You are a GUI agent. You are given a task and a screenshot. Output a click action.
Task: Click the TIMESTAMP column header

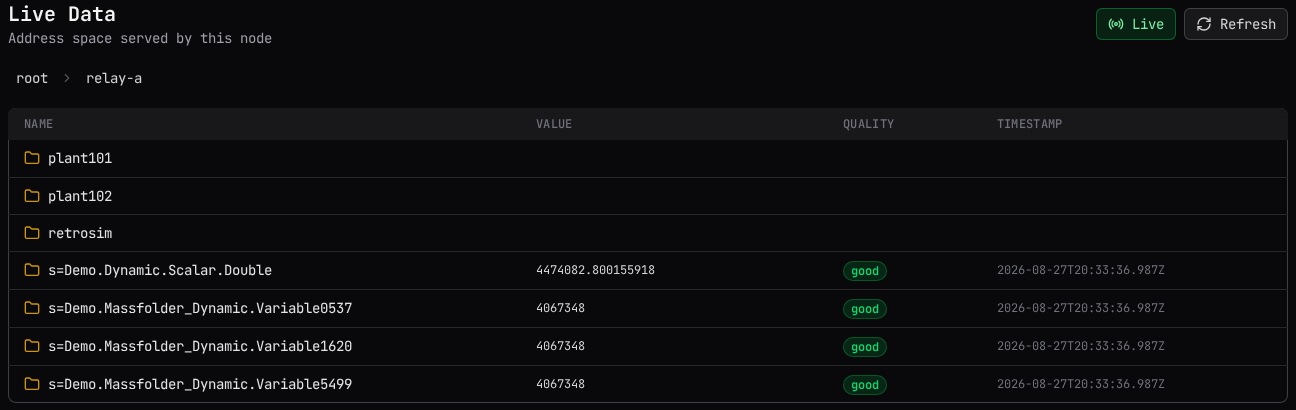(1029, 124)
